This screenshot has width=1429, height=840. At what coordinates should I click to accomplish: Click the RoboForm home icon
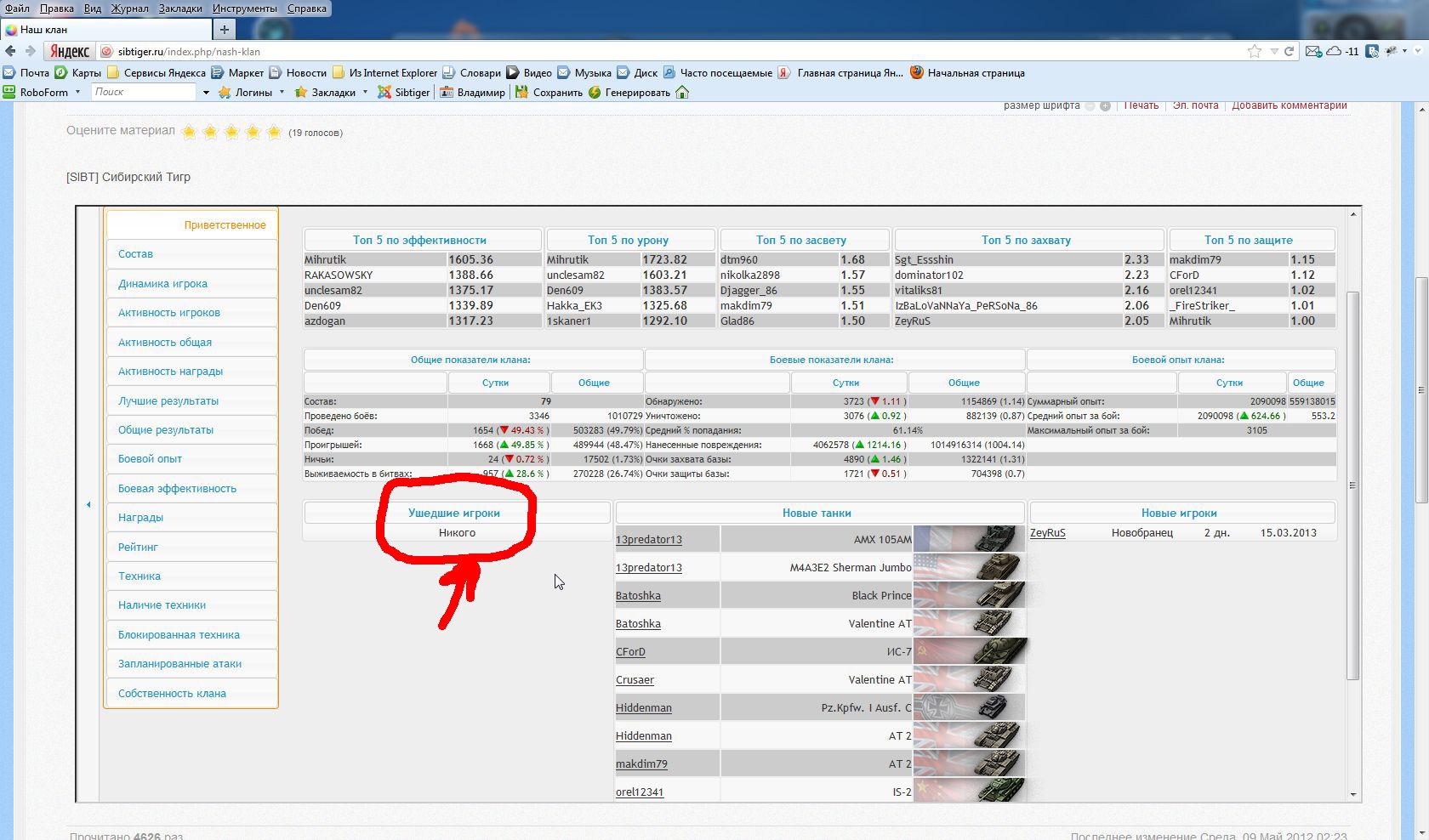682,93
